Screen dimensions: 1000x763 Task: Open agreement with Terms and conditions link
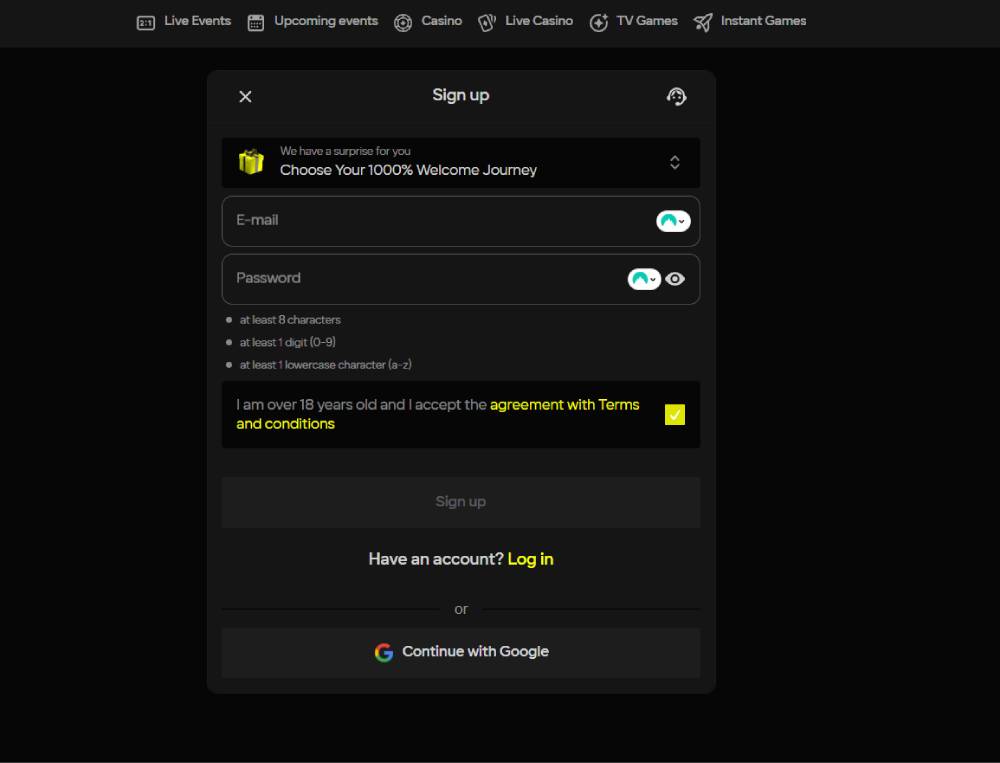[564, 405]
